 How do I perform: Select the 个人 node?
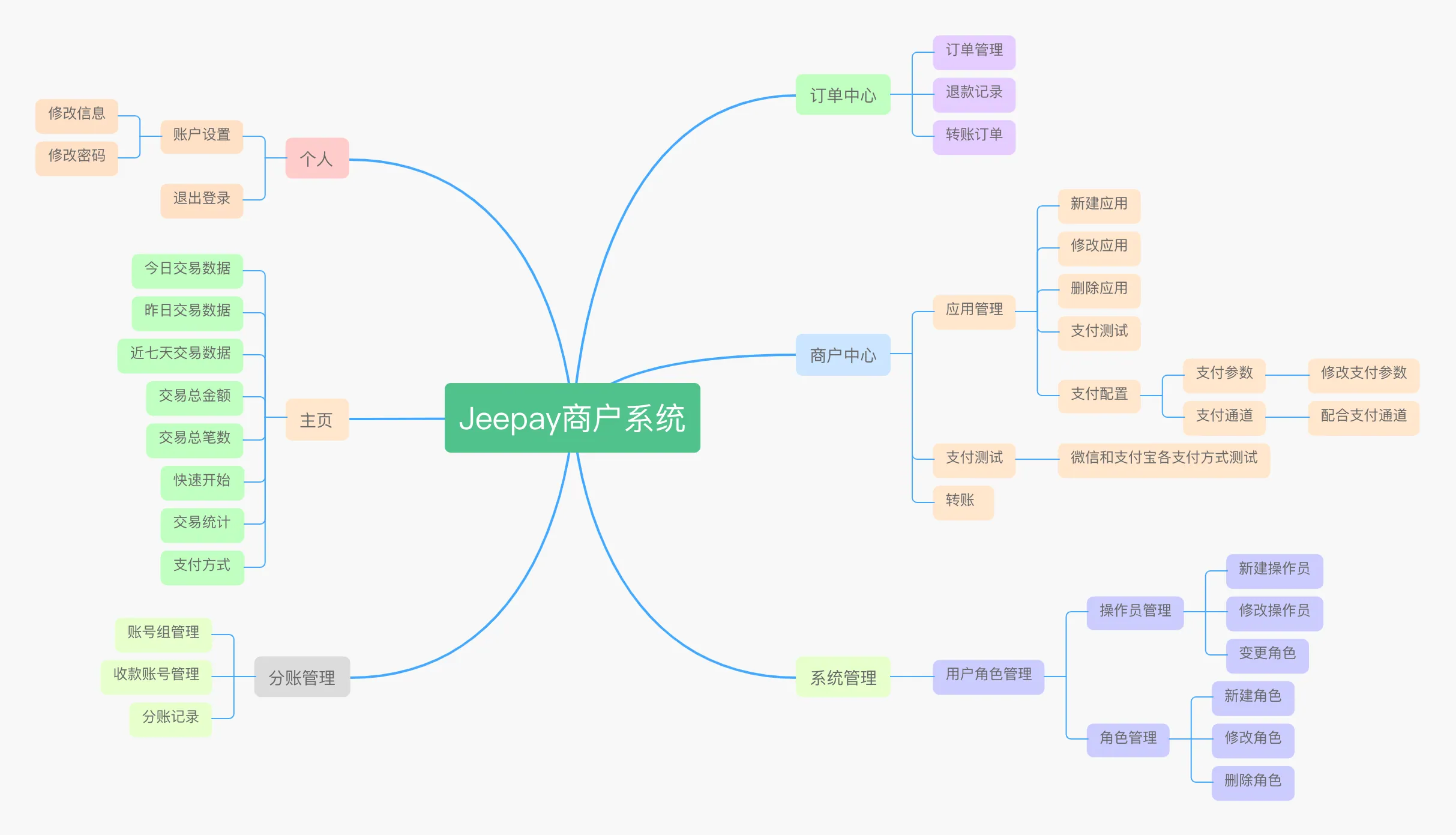coord(317,158)
